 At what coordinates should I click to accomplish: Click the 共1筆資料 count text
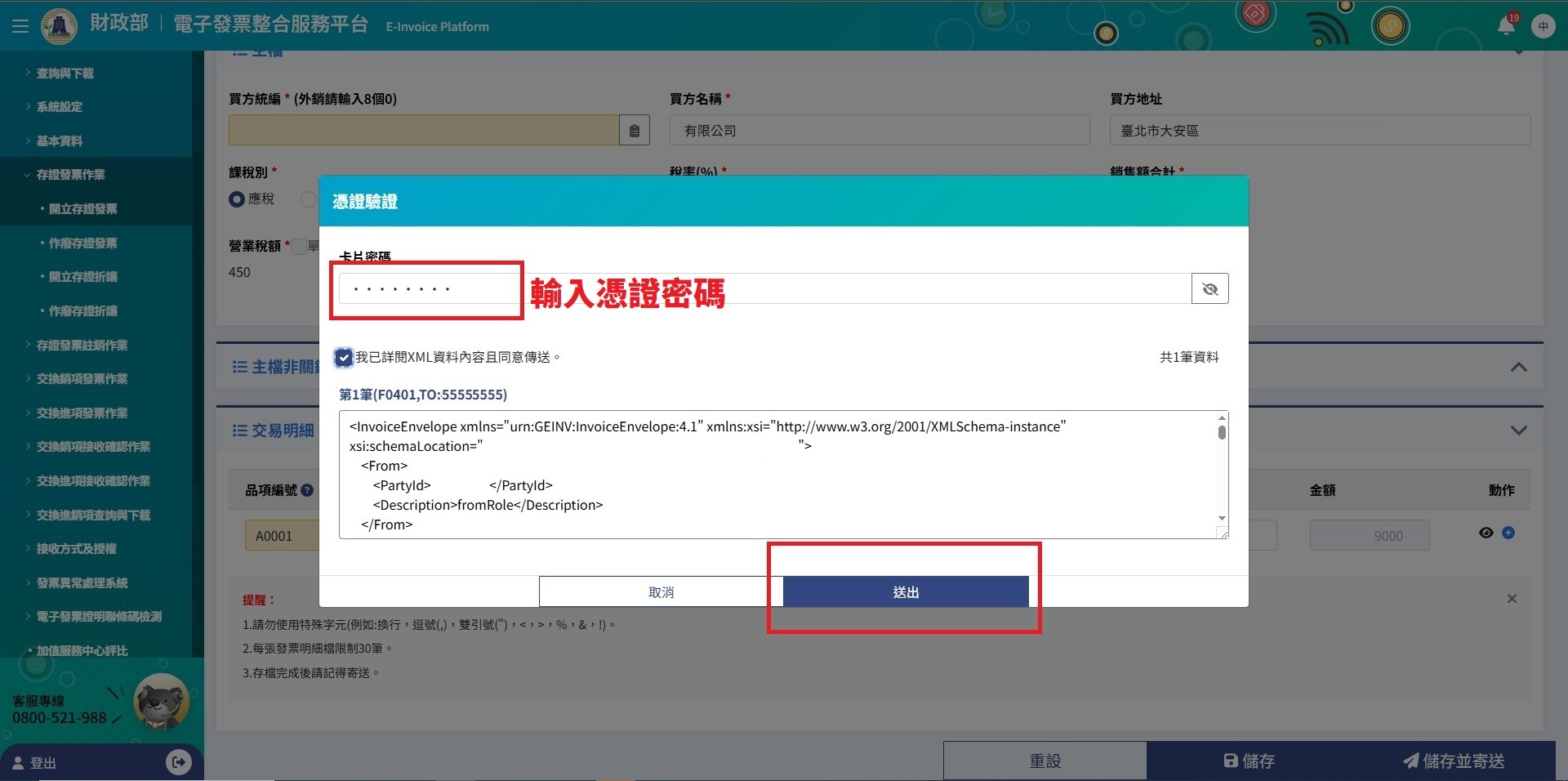point(1189,357)
